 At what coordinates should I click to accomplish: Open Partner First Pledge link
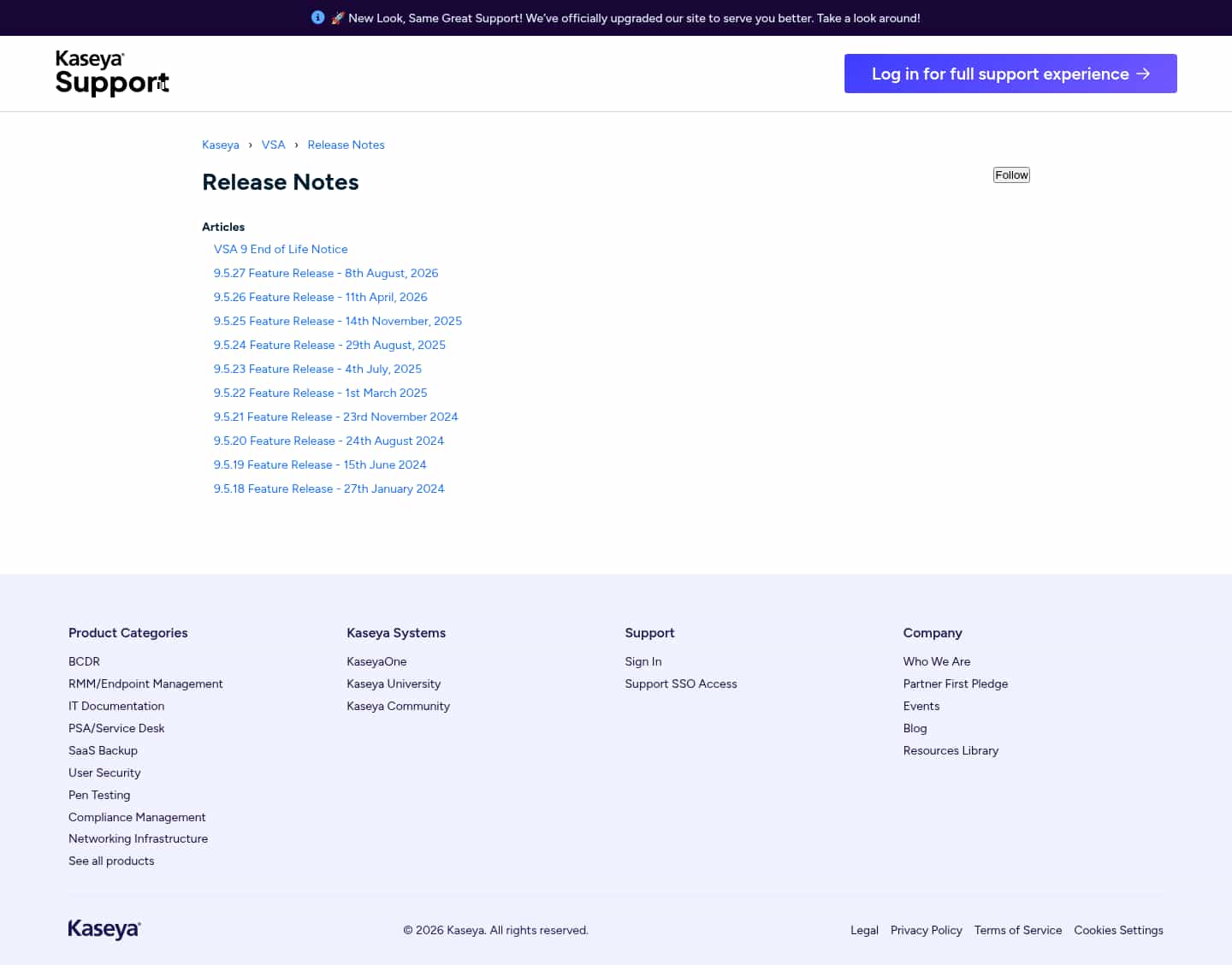(x=956, y=684)
